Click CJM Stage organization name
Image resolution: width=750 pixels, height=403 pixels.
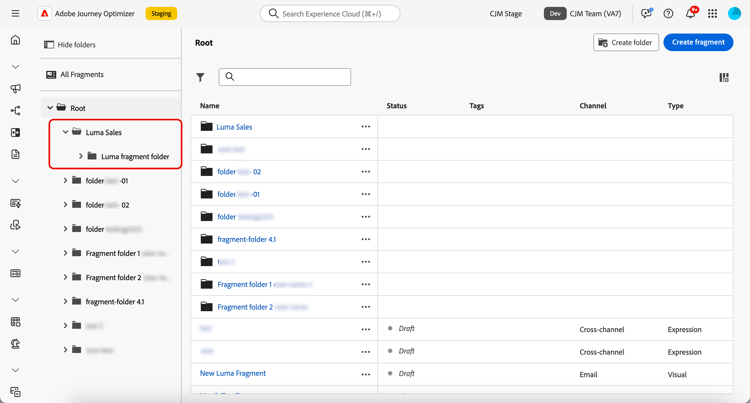coord(506,13)
